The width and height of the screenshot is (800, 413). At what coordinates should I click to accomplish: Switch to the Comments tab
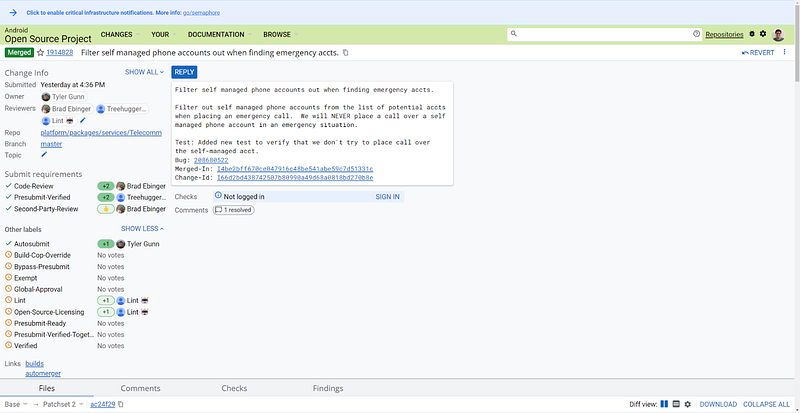tap(140, 388)
